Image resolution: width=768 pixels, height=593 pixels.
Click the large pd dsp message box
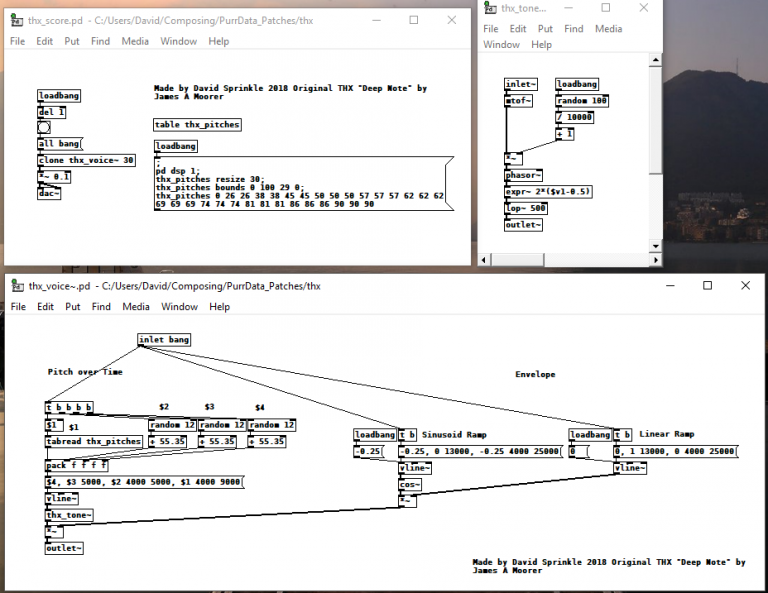tap(304, 184)
